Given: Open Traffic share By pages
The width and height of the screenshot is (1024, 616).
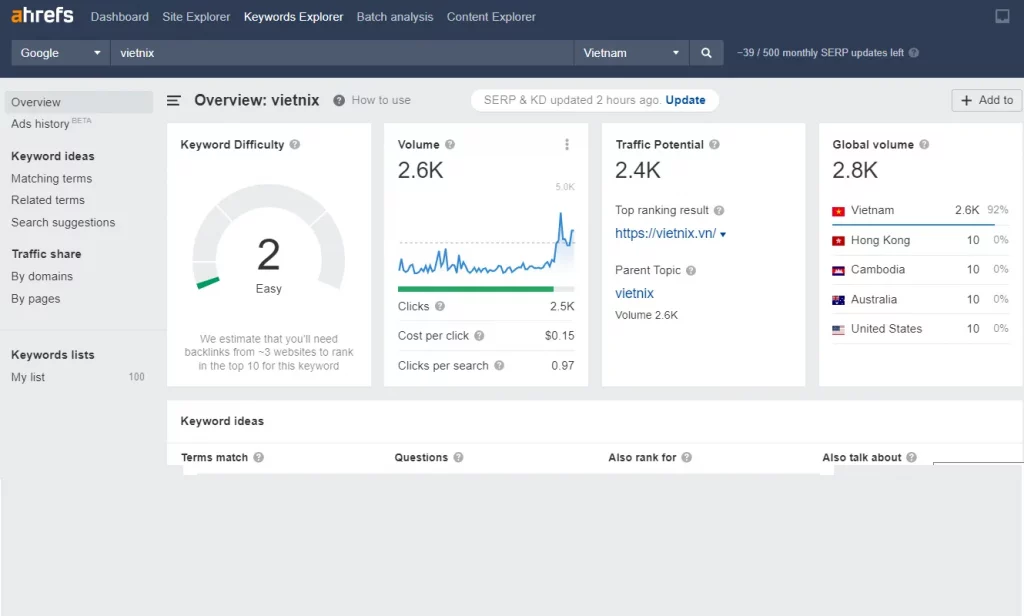Looking at the screenshot, I should click(x=35, y=299).
